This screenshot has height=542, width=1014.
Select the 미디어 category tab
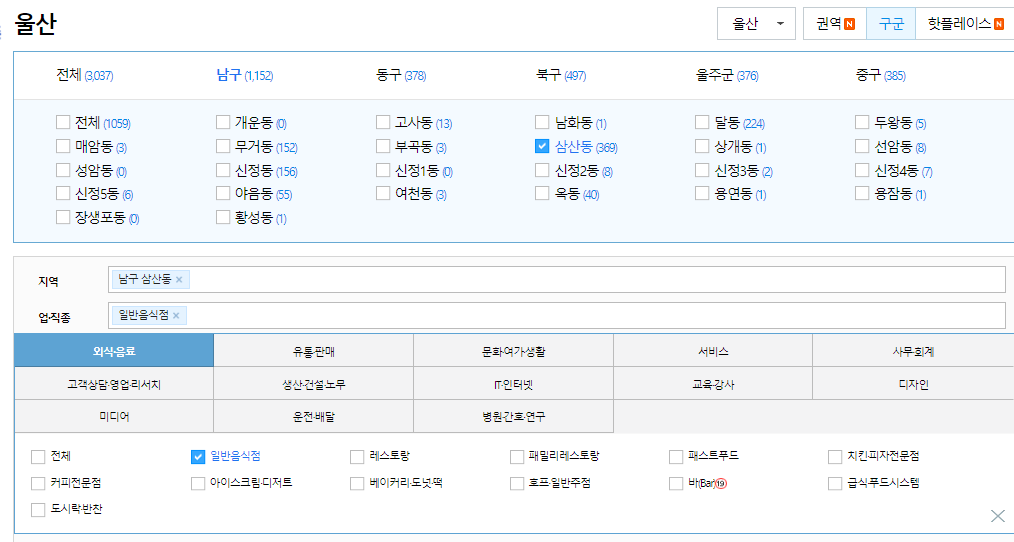pos(114,417)
